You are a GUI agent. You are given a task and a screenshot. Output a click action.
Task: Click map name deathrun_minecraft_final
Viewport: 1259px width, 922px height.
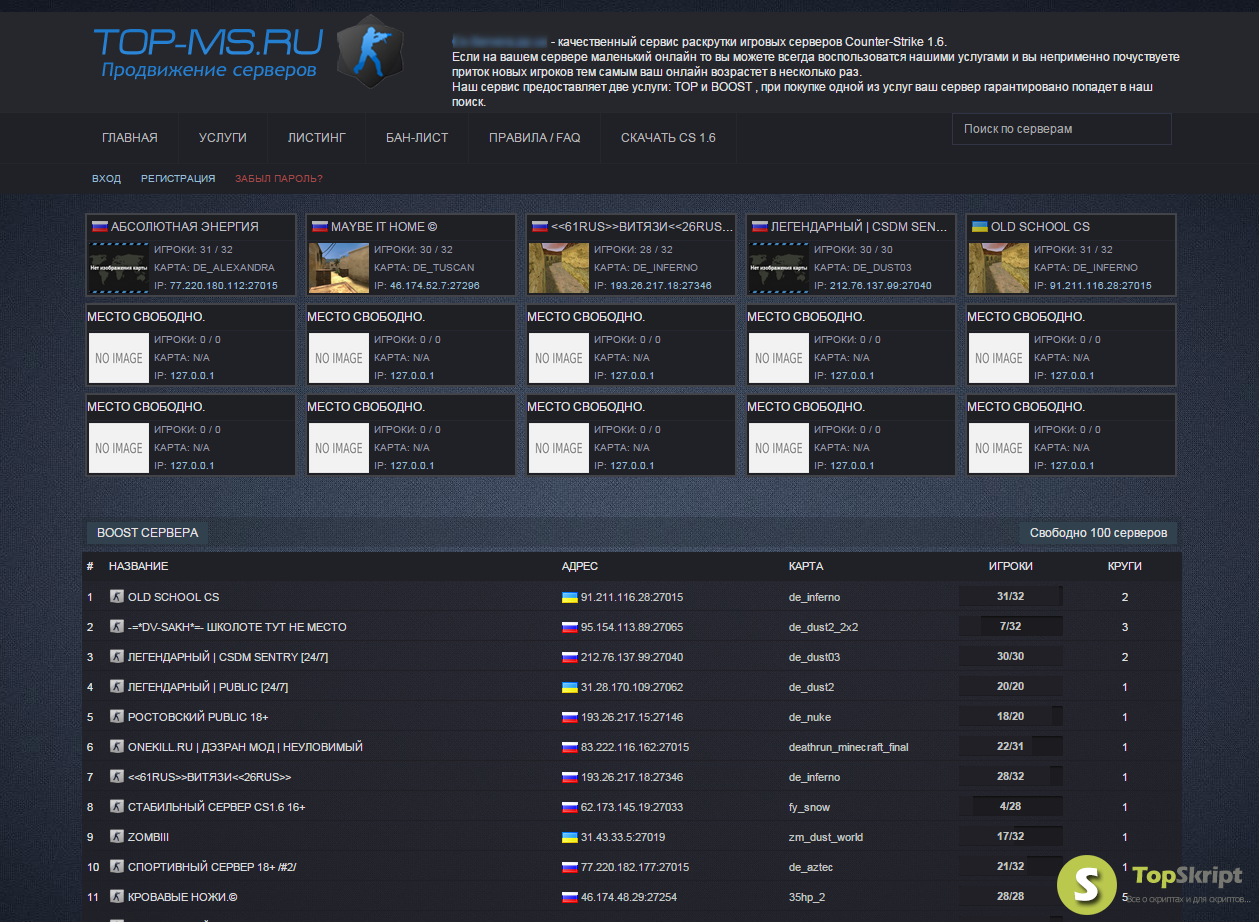[x=849, y=747]
